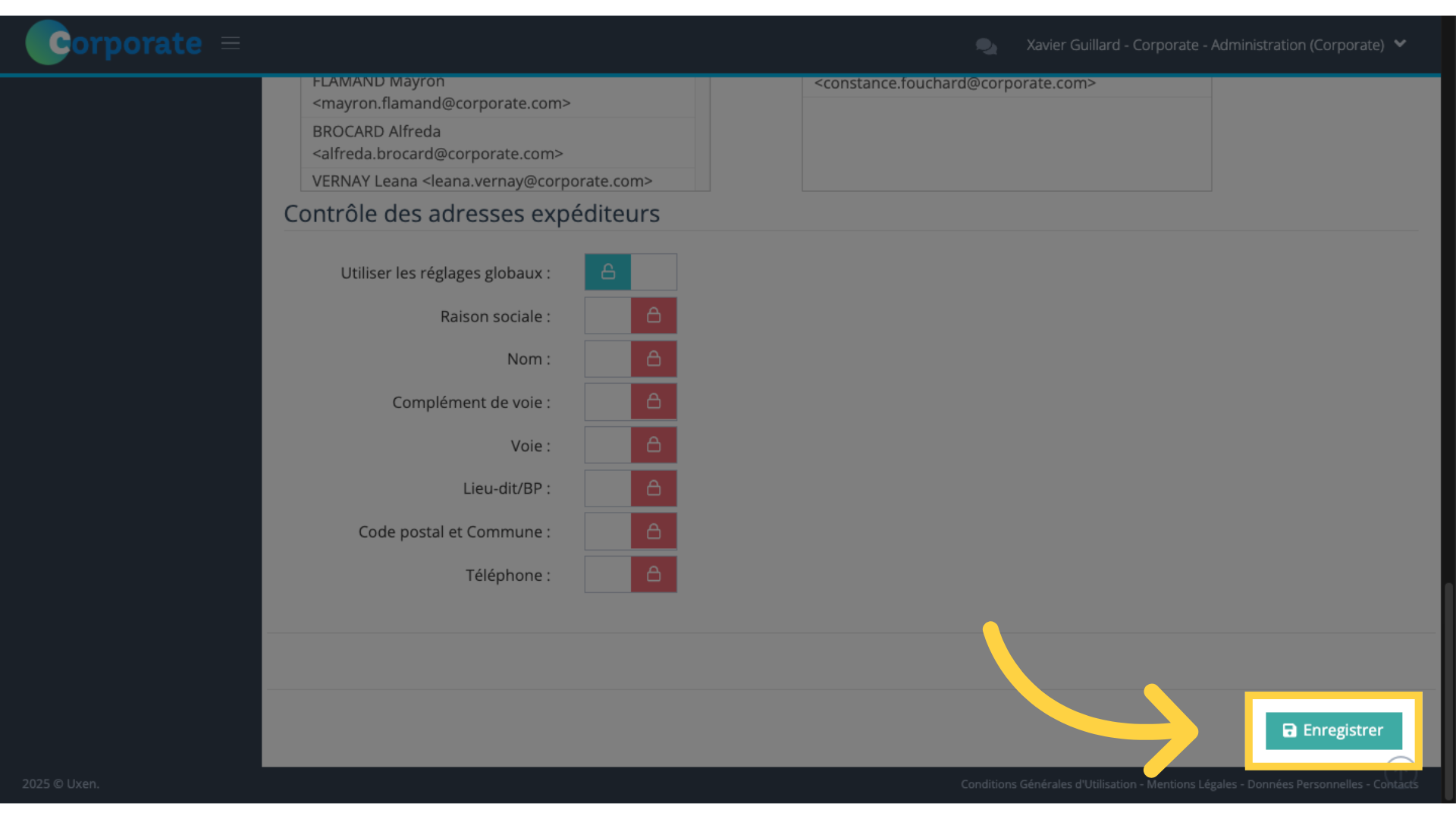Click the Corporate logo
1456x819 pixels.
coord(112,42)
